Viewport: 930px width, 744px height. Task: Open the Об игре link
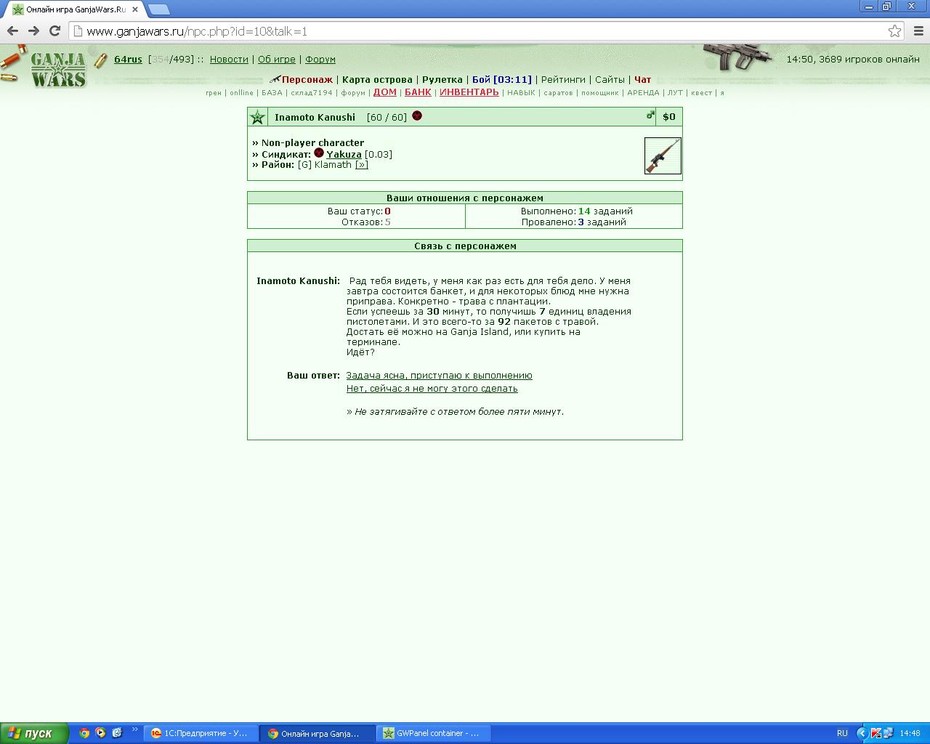276,59
